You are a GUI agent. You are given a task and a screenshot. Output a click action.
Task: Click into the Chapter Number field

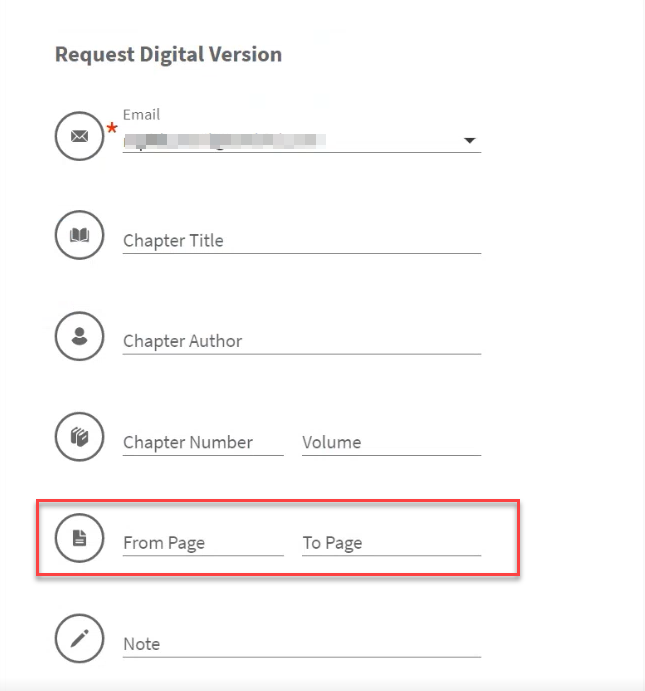coord(203,443)
